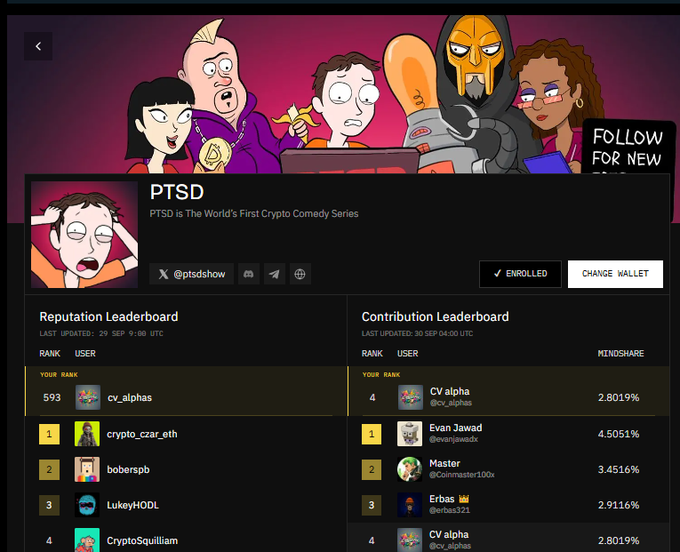Click the rank 1 badge beside Evan Jawad
This screenshot has height=552, width=680.
(x=372, y=434)
